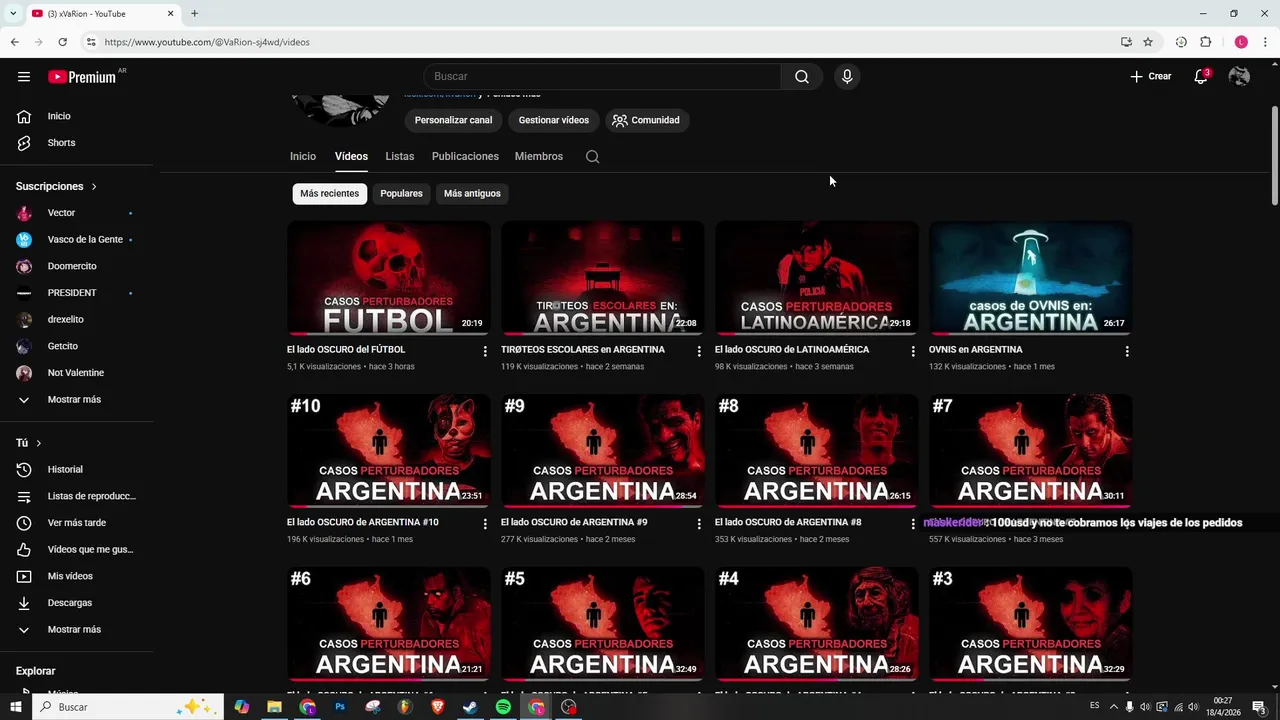The height and width of the screenshot is (720, 1280).
Task: Click the address bar URL
Action: click(207, 42)
